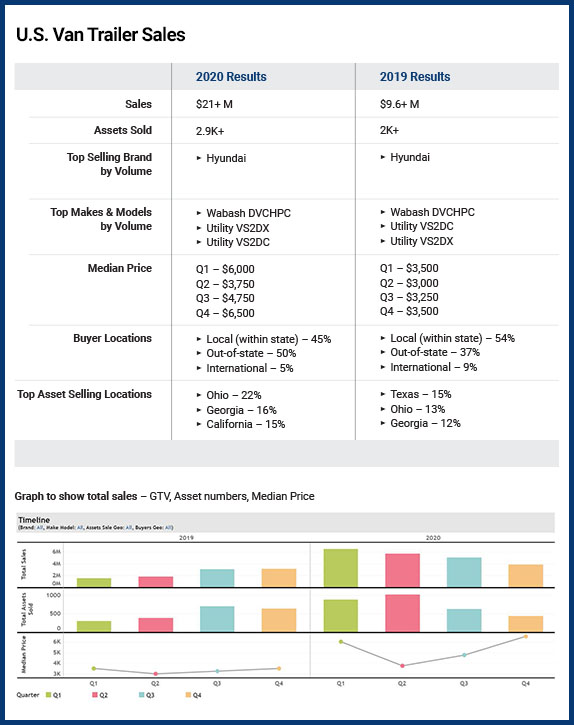
Task: Select the 2020 Q1 green Total Sales bar
Action: (x=340, y=568)
